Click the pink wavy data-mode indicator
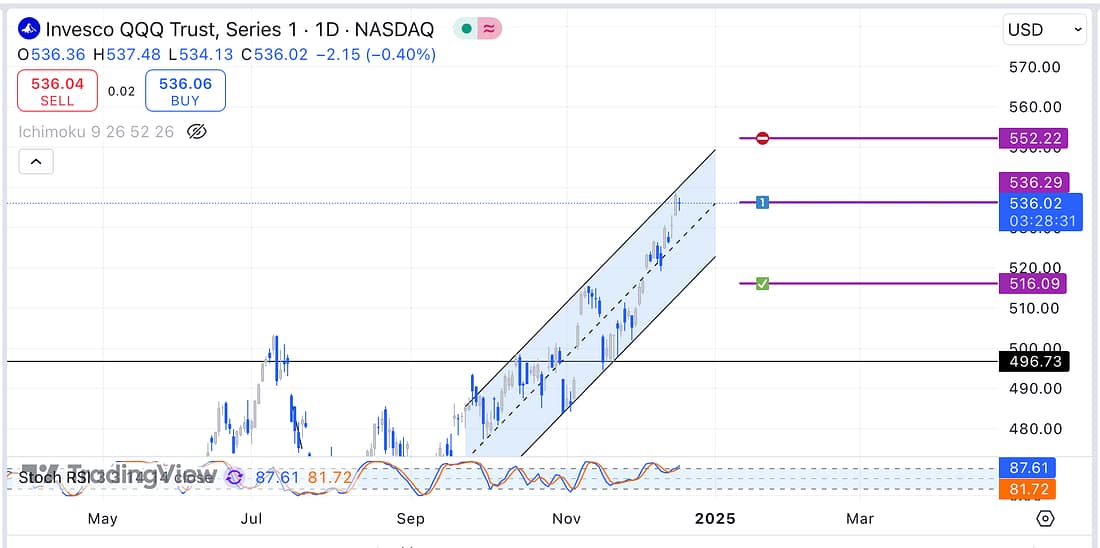This screenshot has height=548, width=1100. click(x=489, y=30)
